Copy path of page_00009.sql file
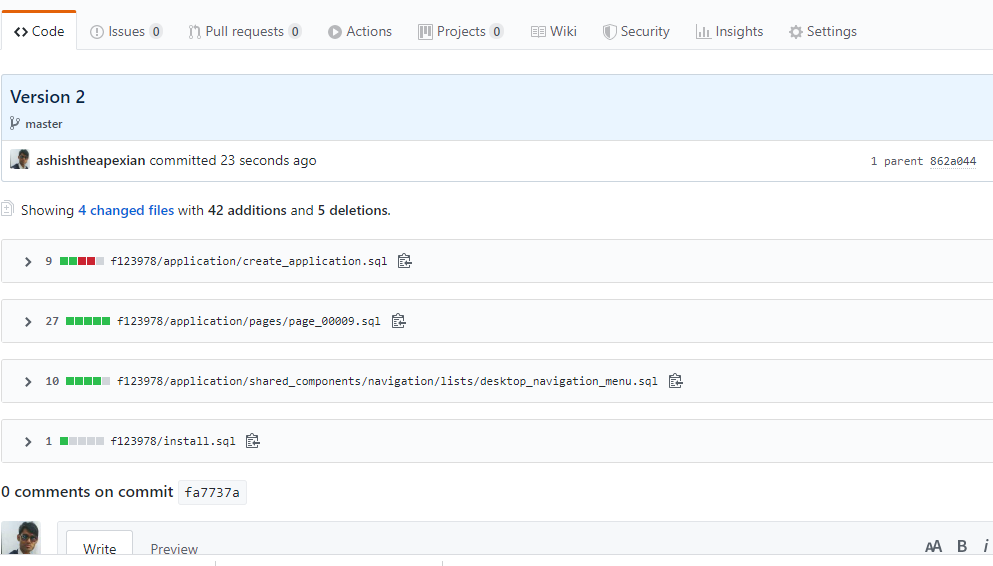 pos(398,321)
